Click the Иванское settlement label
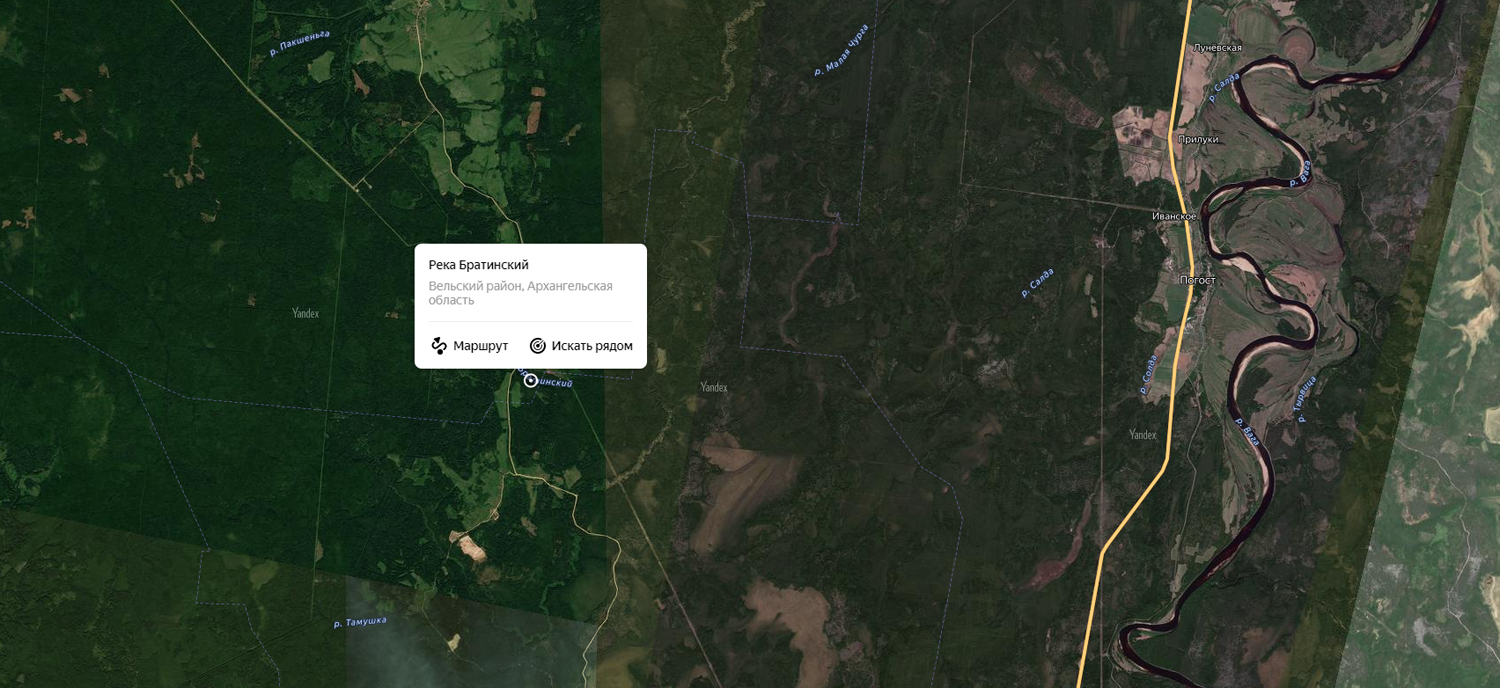The width and height of the screenshot is (1500, 688). click(1174, 216)
